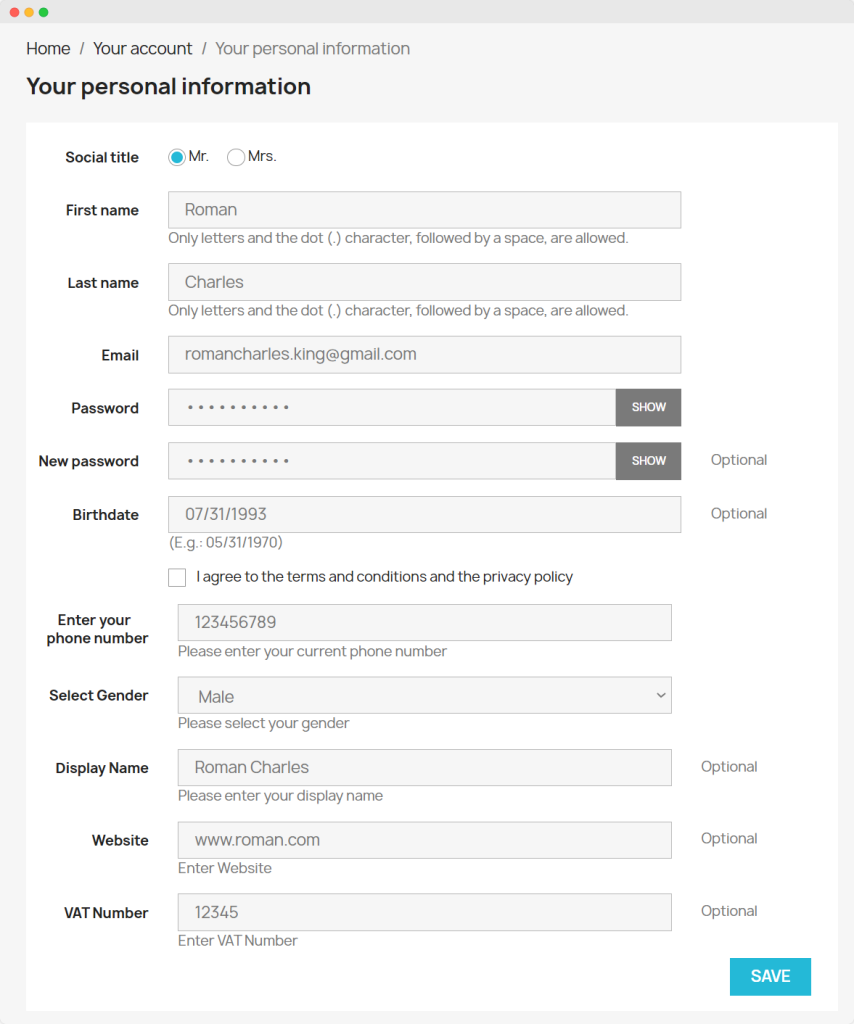Go to the Home breadcrumb link
Image resolution: width=854 pixels, height=1024 pixels.
(x=48, y=49)
